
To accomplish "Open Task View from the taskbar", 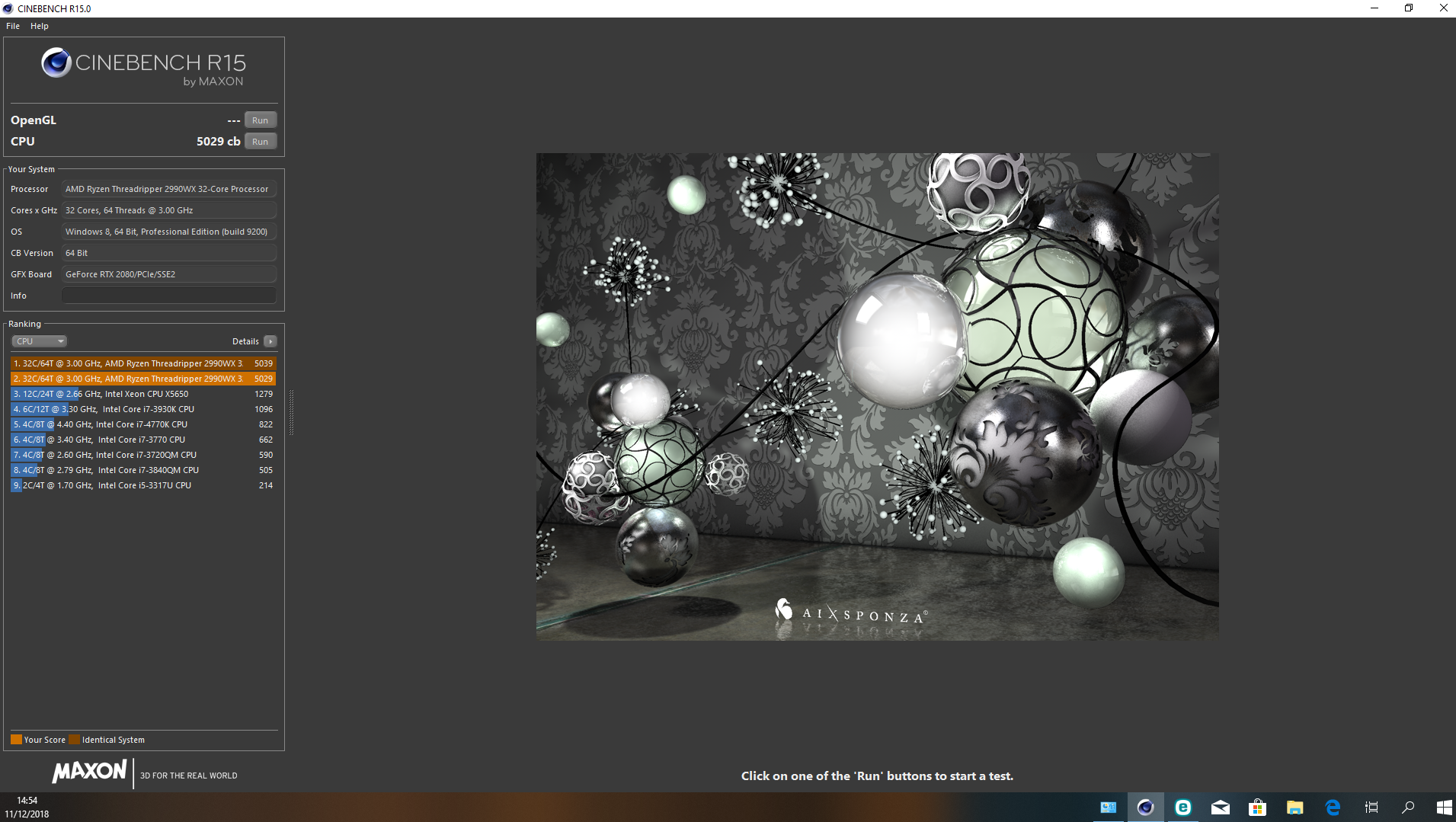I will click(1371, 808).
